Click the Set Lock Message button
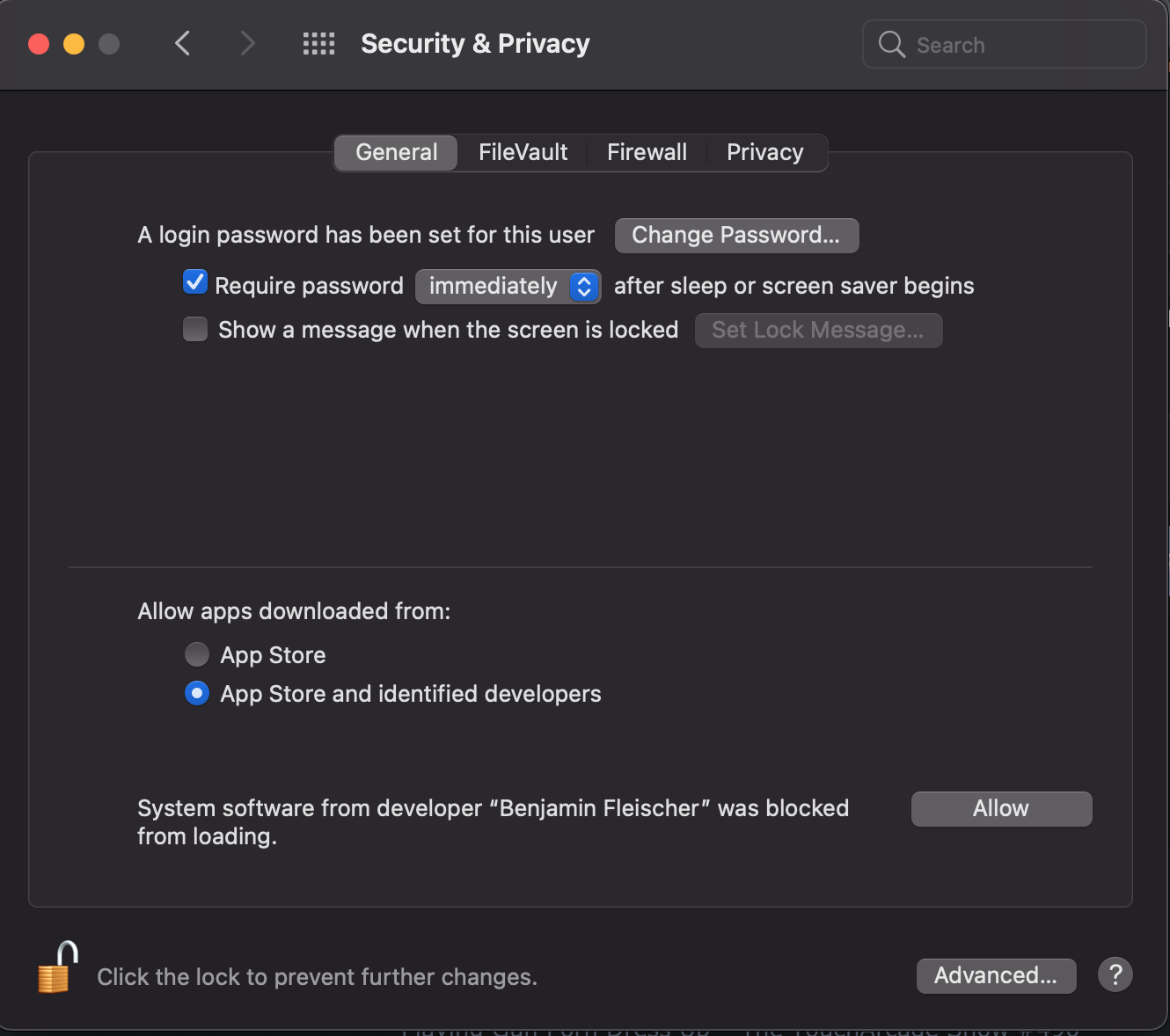 point(818,331)
